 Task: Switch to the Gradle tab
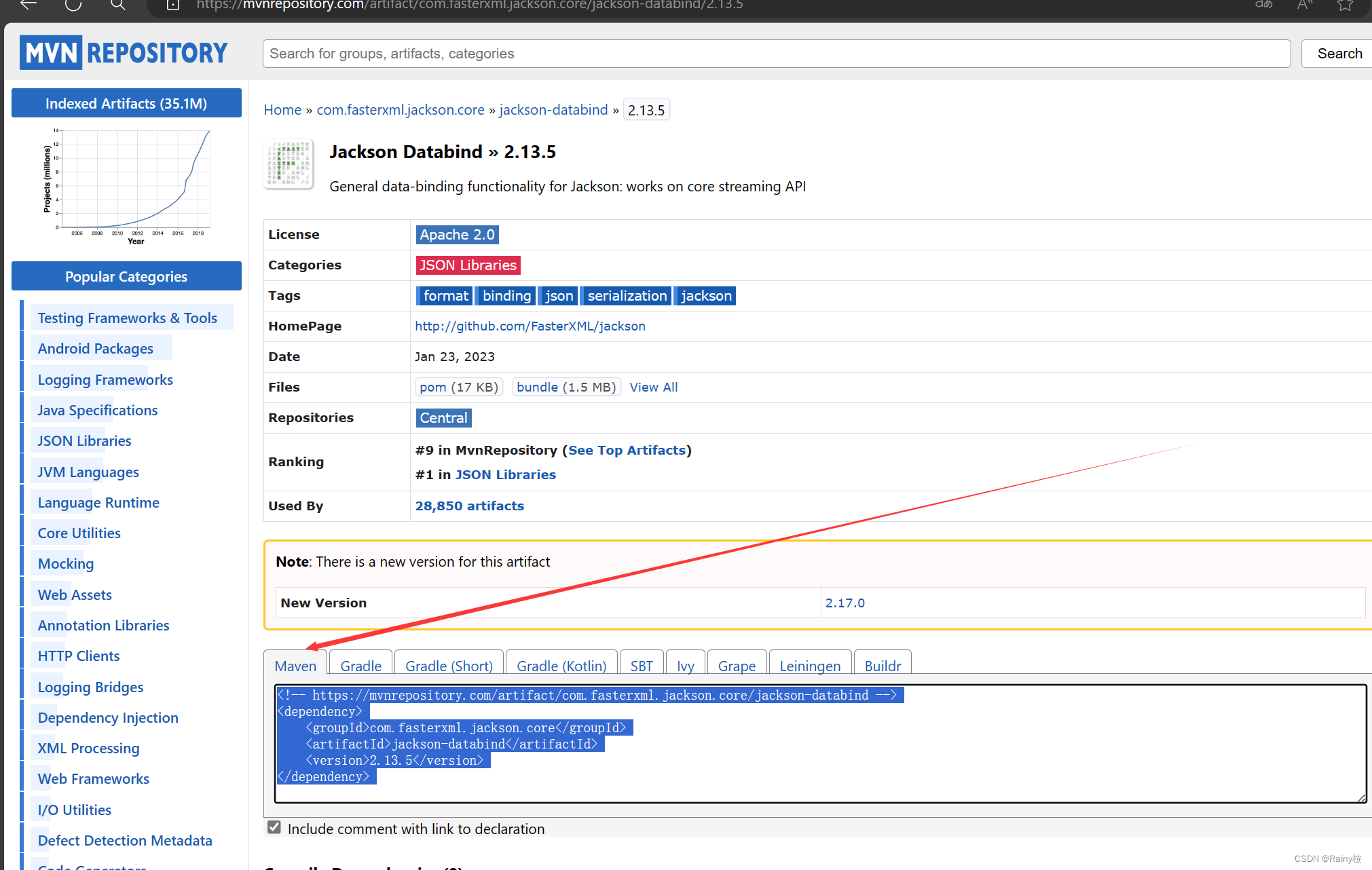tap(360, 666)
